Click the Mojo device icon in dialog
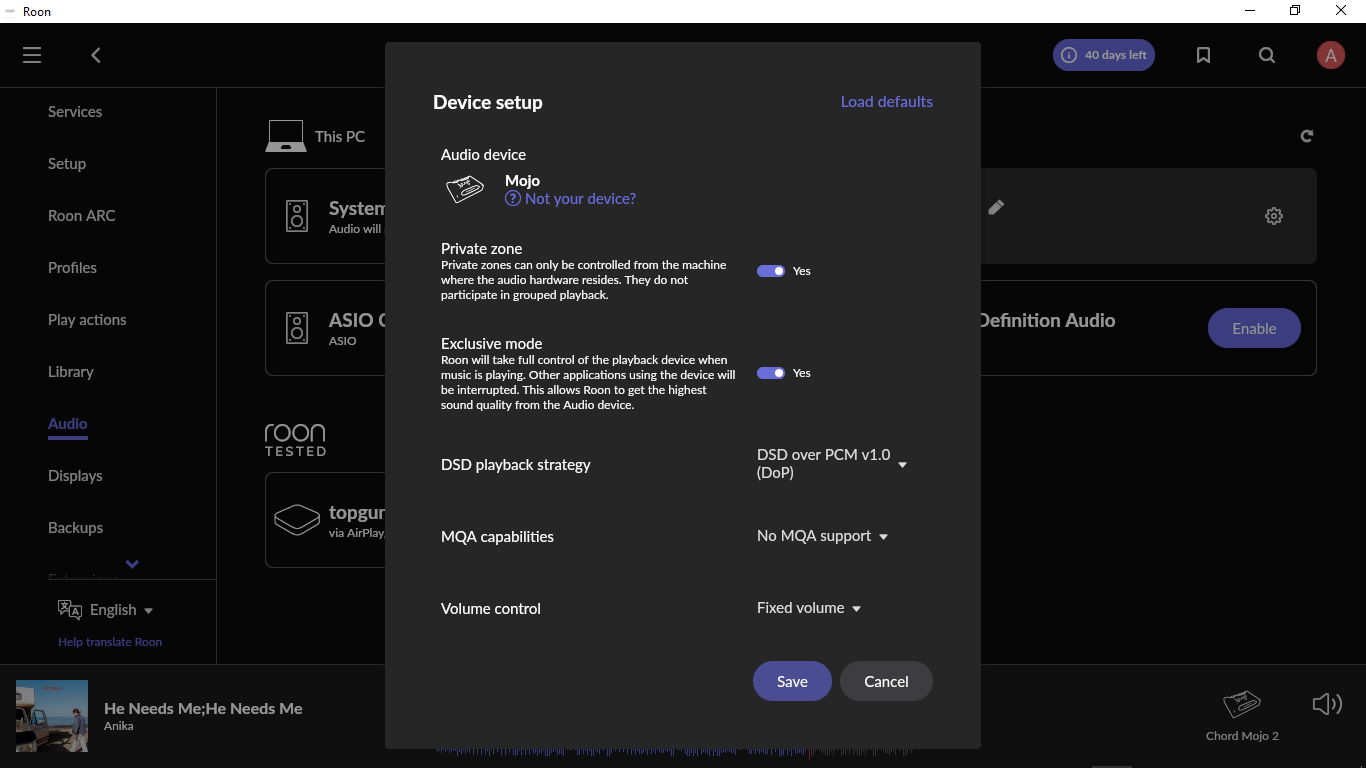This screenshot has width=1366, height=768. (465, 189)
